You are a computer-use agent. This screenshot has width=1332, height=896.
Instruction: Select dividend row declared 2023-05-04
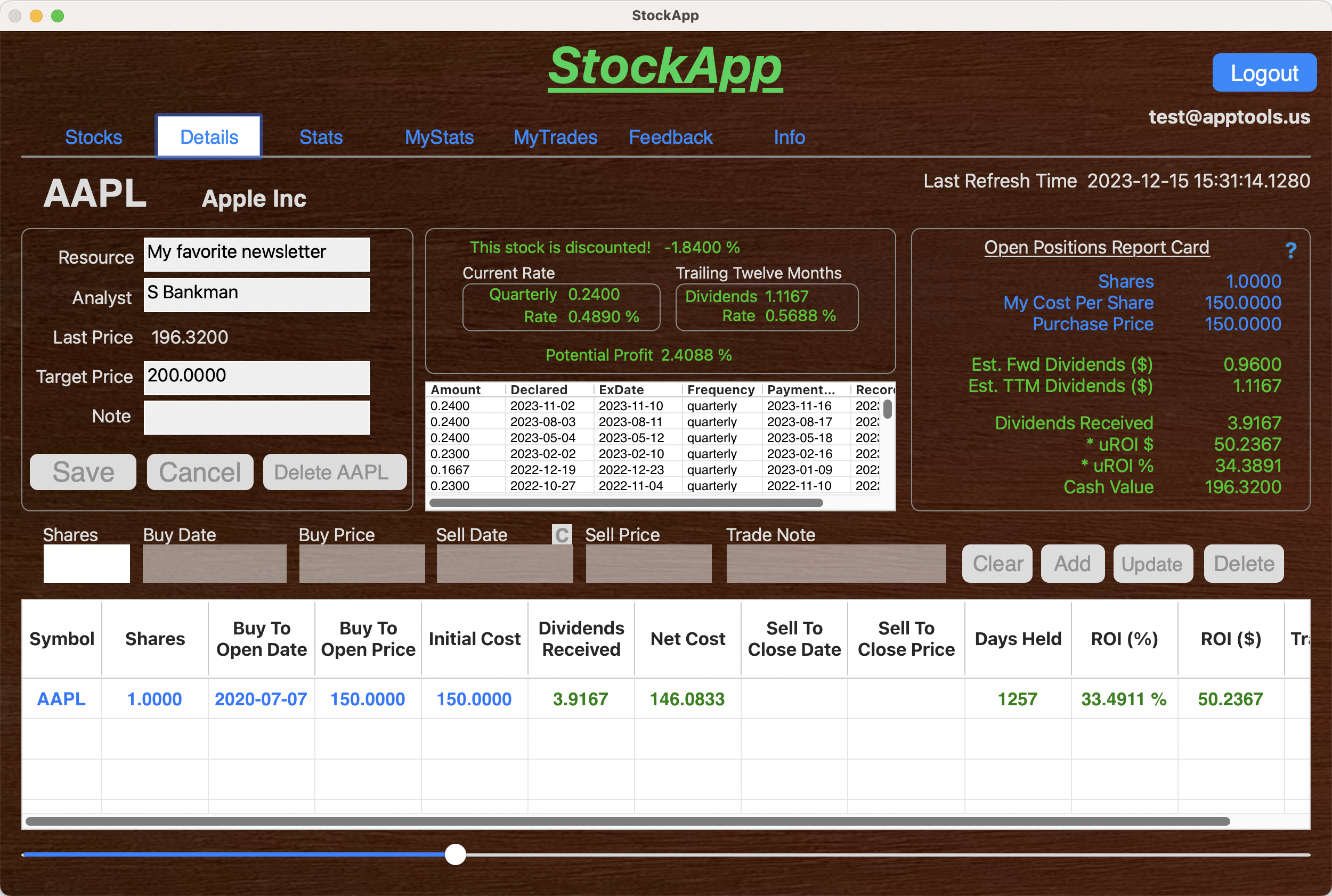point(654,438)
